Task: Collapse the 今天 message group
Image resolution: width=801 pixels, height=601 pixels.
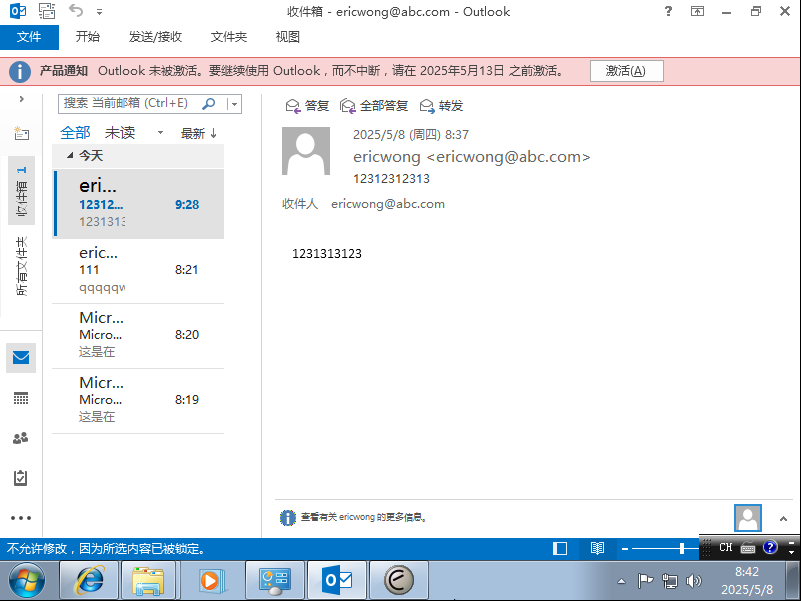Action: pos(70,155)
